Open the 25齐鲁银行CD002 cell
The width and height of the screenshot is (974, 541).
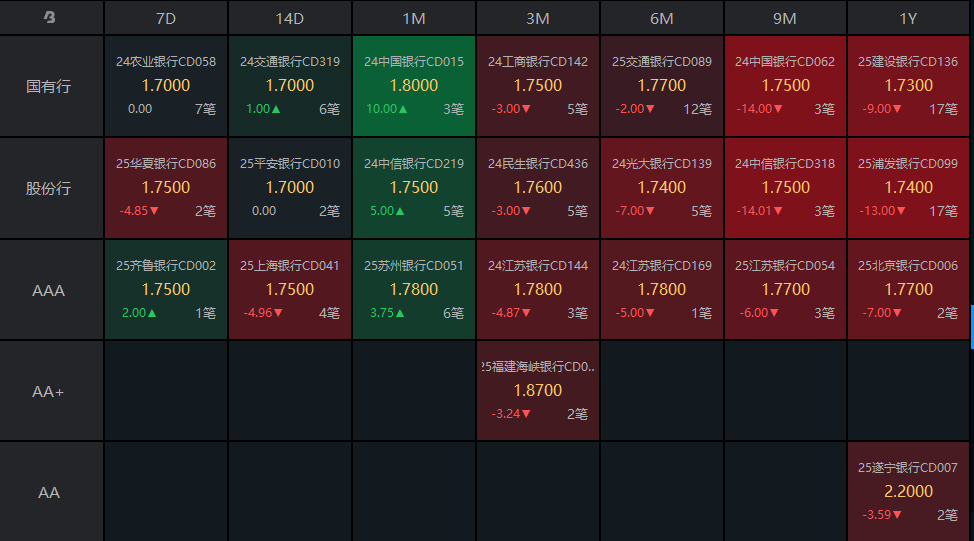[x=166, y=290]
